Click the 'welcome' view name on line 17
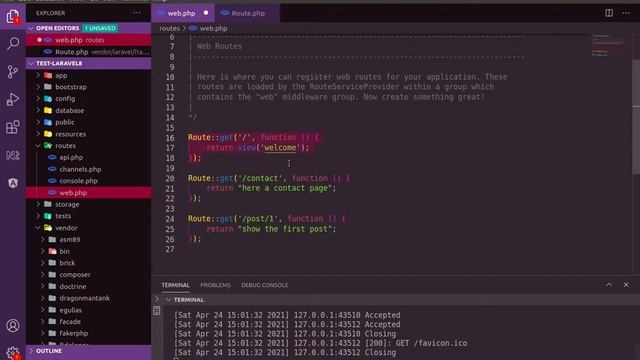 [280, 148]
